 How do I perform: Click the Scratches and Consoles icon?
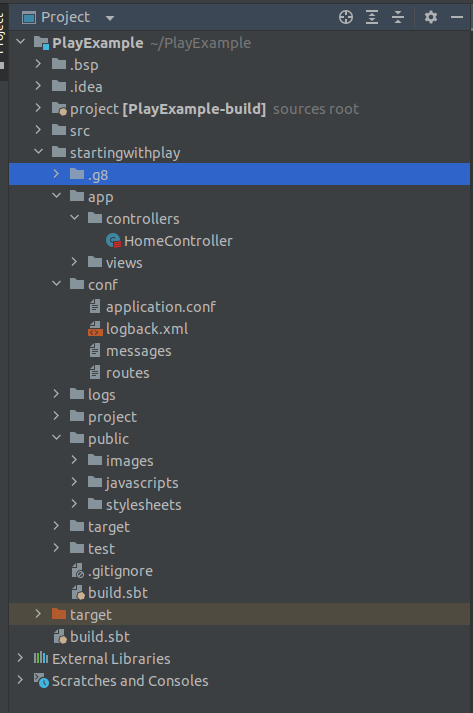click(x=41, y=681)
